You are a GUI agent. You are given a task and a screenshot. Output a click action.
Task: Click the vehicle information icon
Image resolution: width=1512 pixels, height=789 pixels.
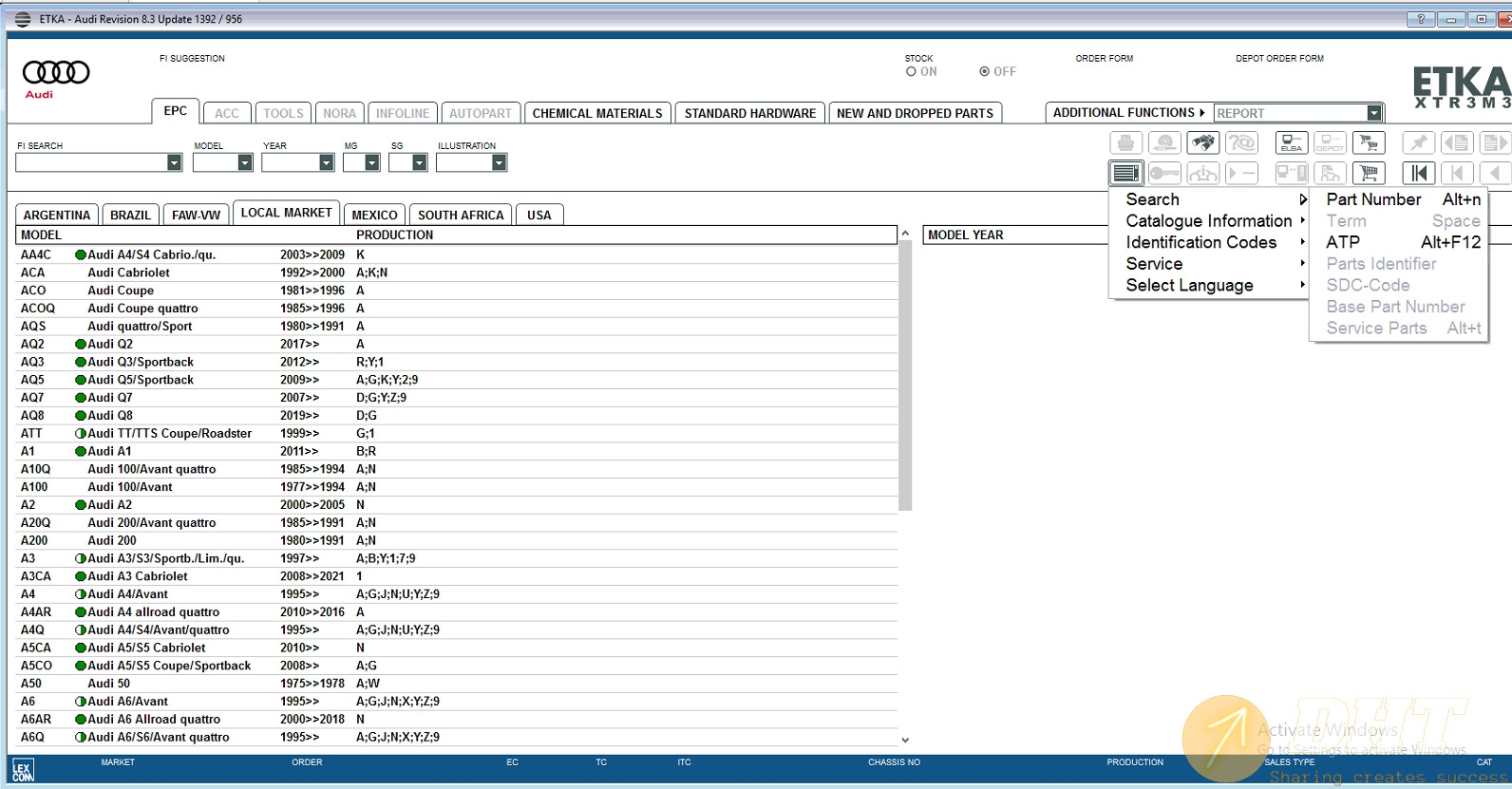[x=1203, y=173]
